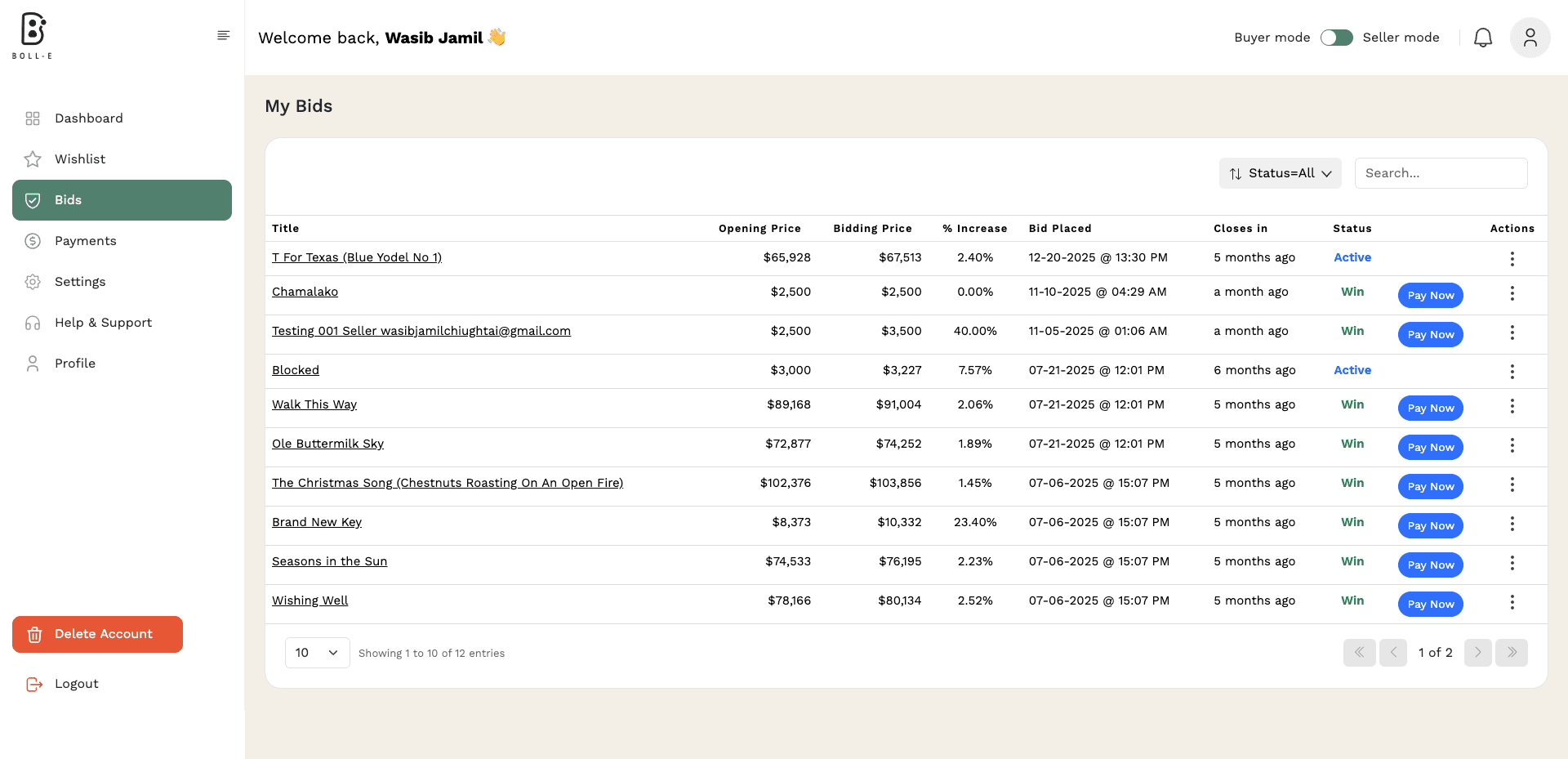Image resolution: width=1568 pixels, height=759 pixels.
Task: Go to Payments in the sidebar
Action: (85, 241)
